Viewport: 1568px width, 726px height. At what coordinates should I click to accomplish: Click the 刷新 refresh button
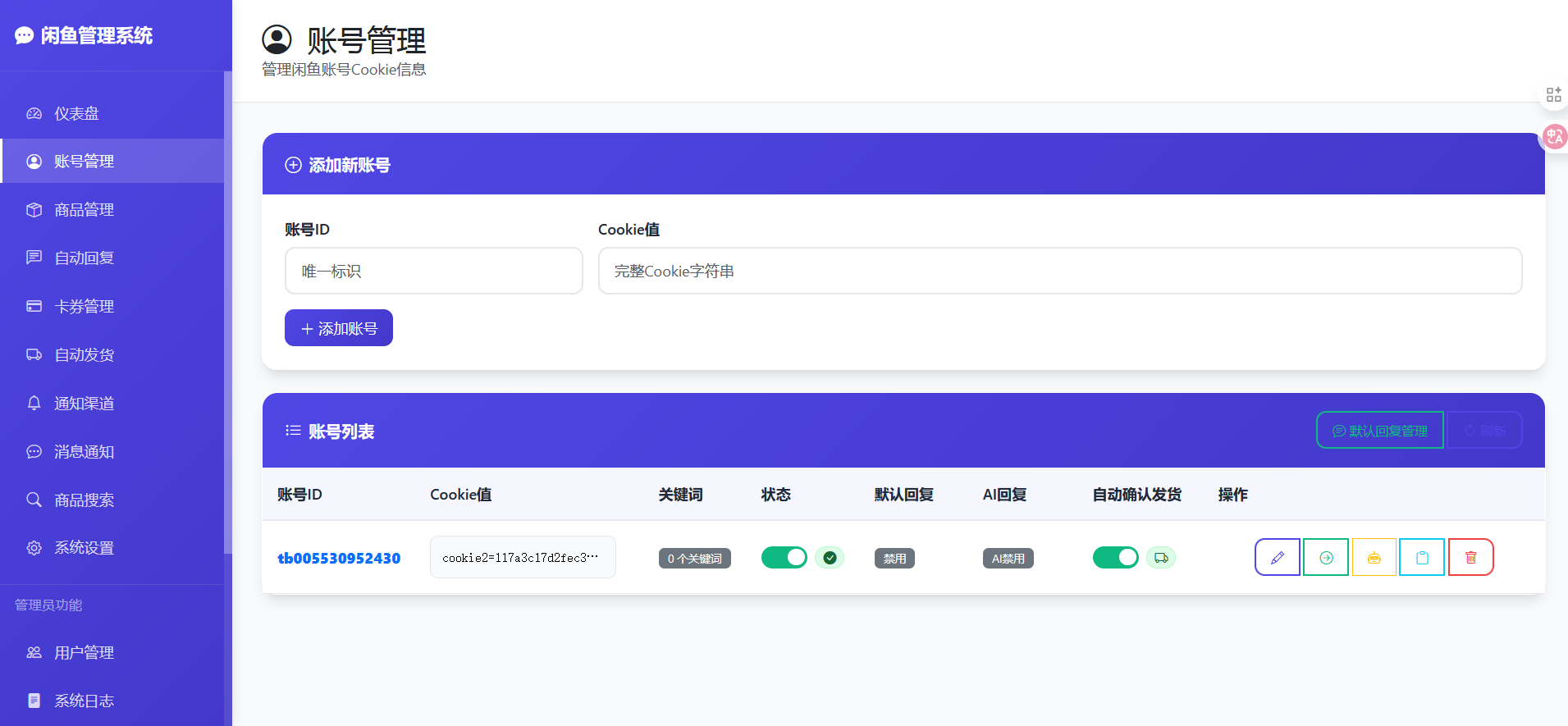[x=1484, y=431]
